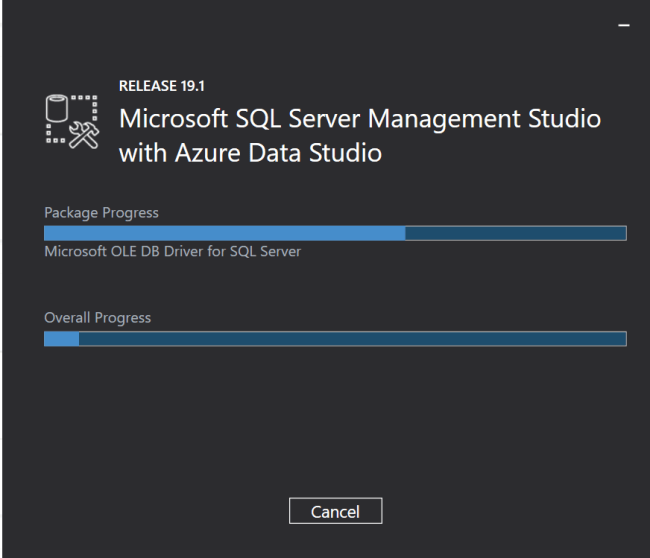
Task: Click the "with Azure Data Studio" text
Action: coord(250,155)
